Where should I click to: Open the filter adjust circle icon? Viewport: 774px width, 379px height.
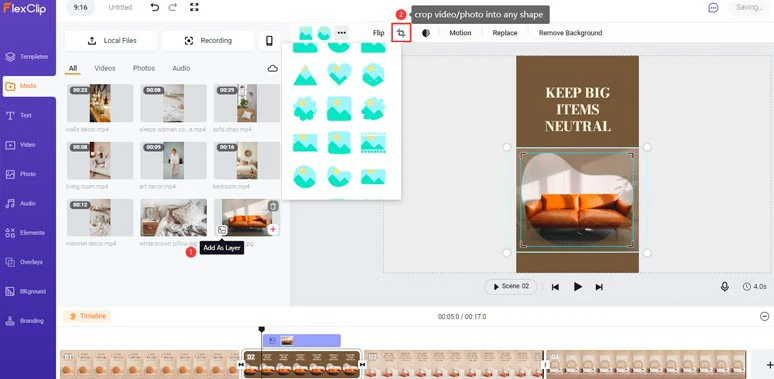click(426, 33)
